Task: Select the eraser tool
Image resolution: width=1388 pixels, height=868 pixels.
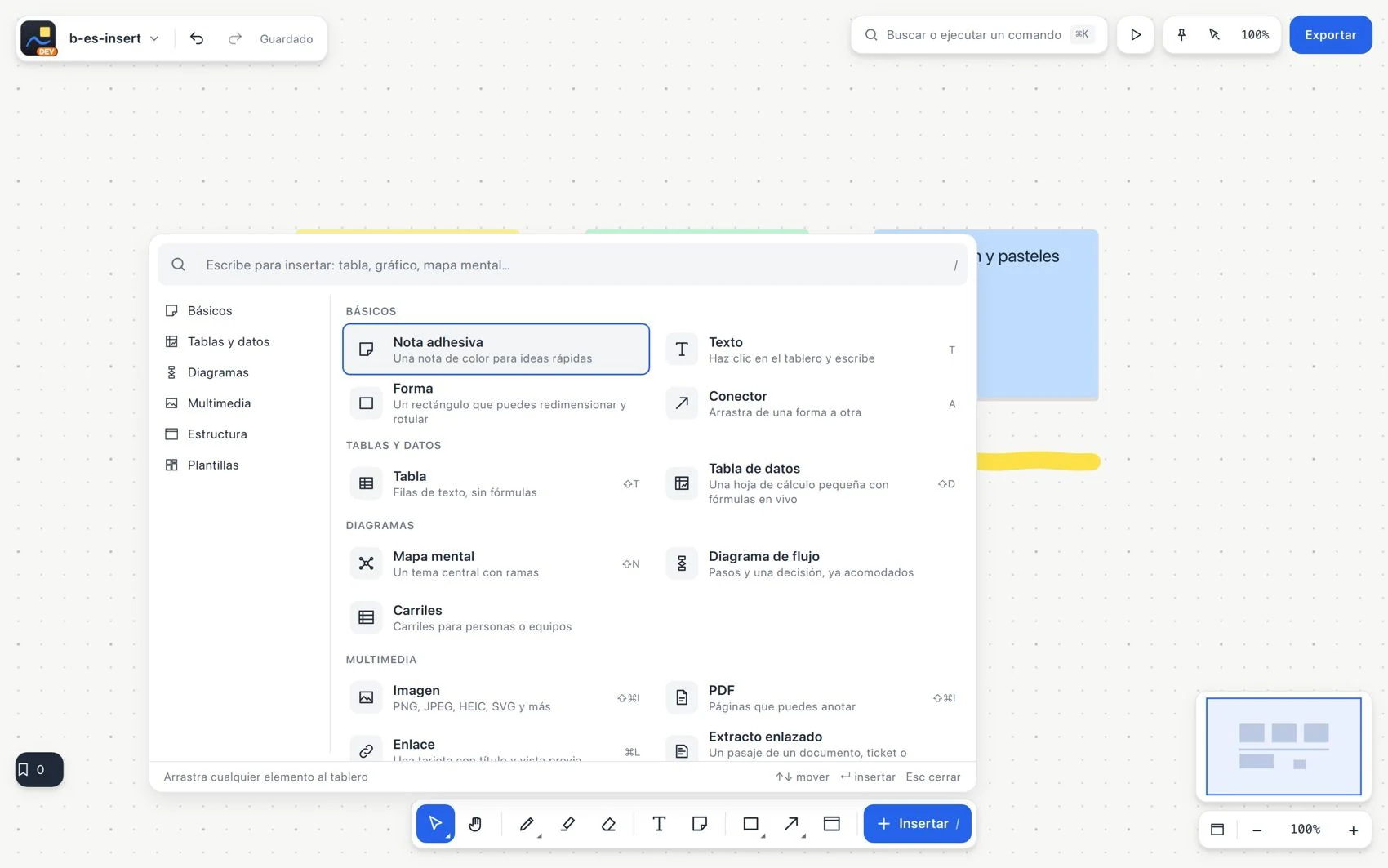Action: 608,824
